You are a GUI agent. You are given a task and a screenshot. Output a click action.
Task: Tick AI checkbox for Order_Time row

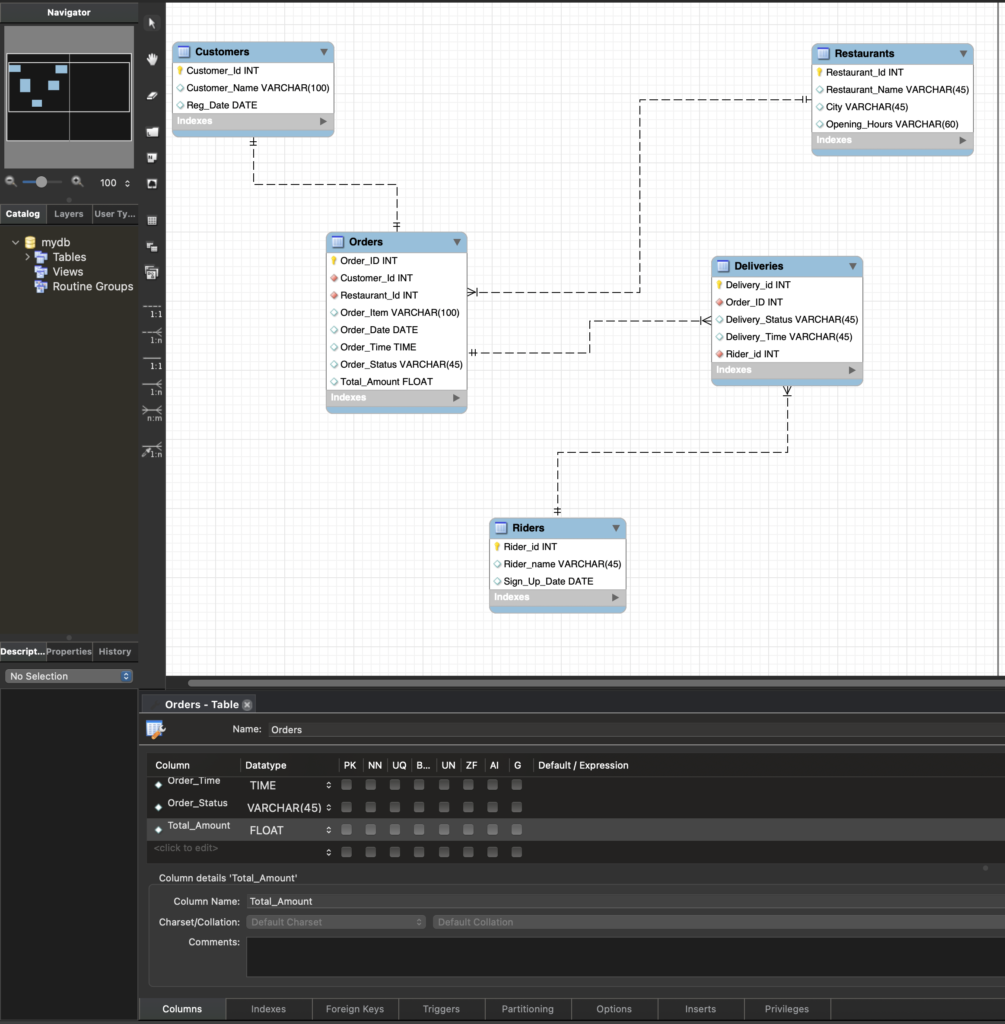coord(493,785)
